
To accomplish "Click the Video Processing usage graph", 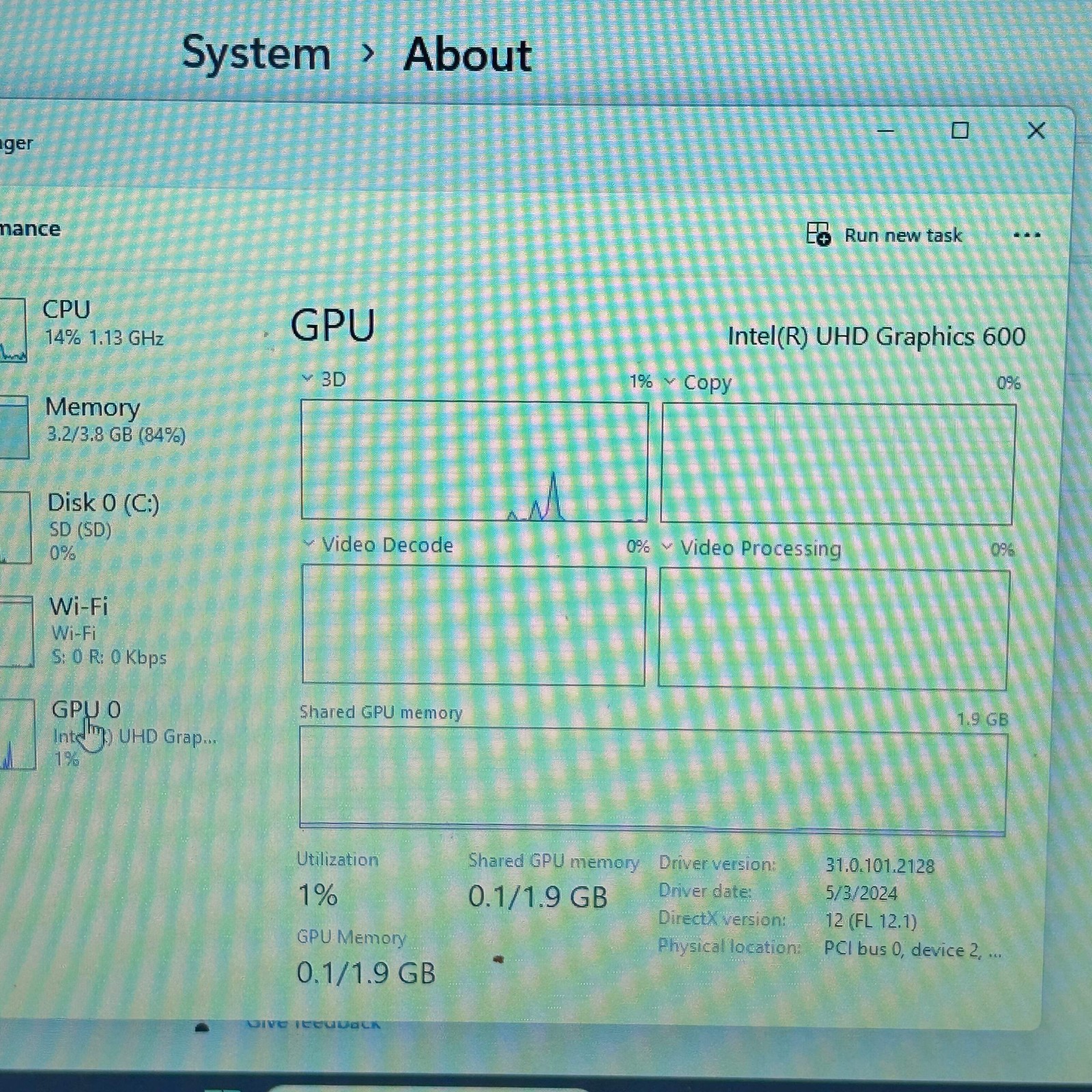I will click(834, 629).
